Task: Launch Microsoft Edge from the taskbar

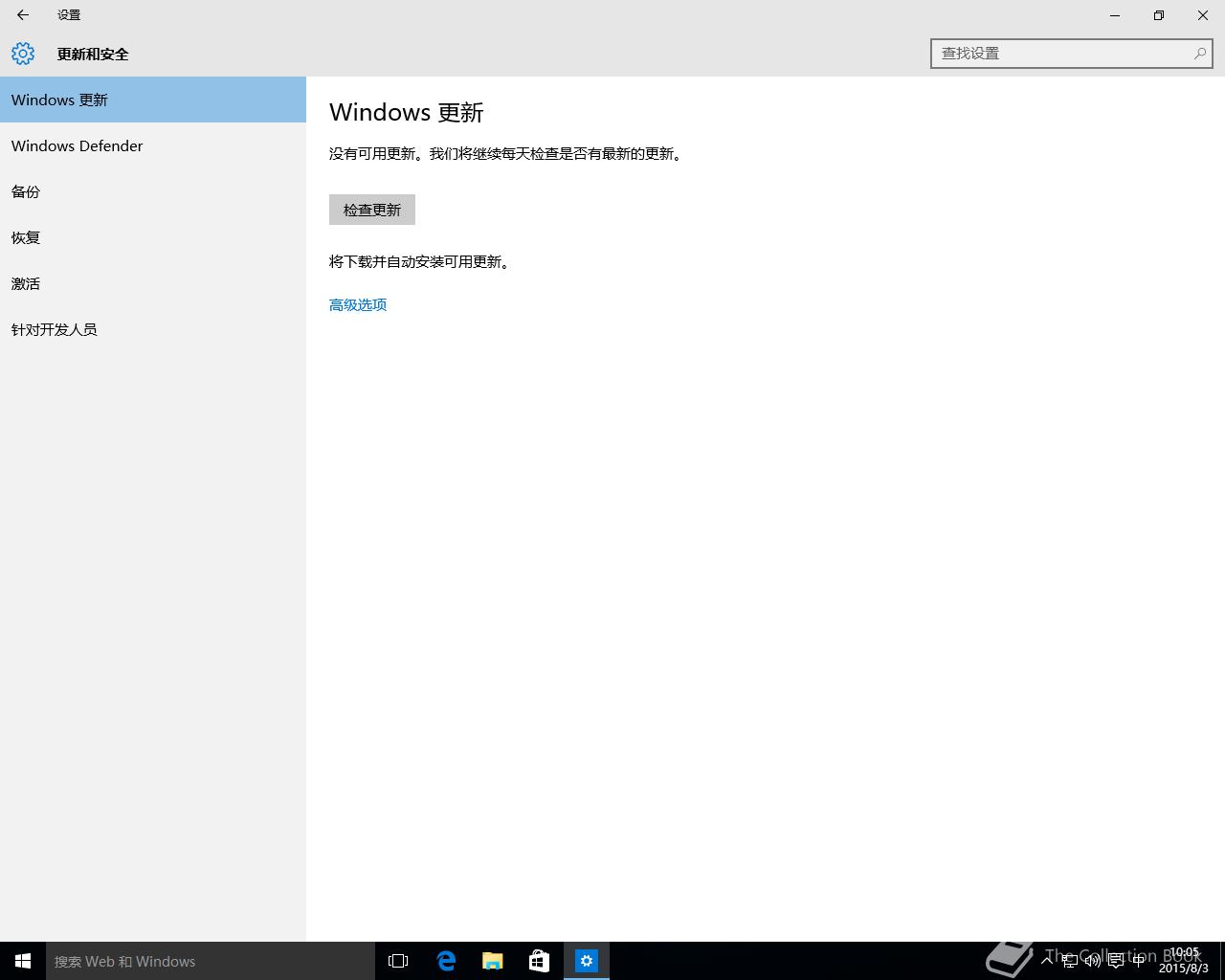Action: (446, 961)
